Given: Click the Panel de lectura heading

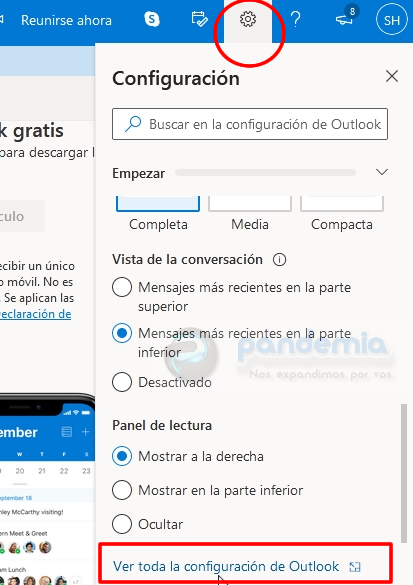Looking at the screenshot, I should click(x=162, y=425).
